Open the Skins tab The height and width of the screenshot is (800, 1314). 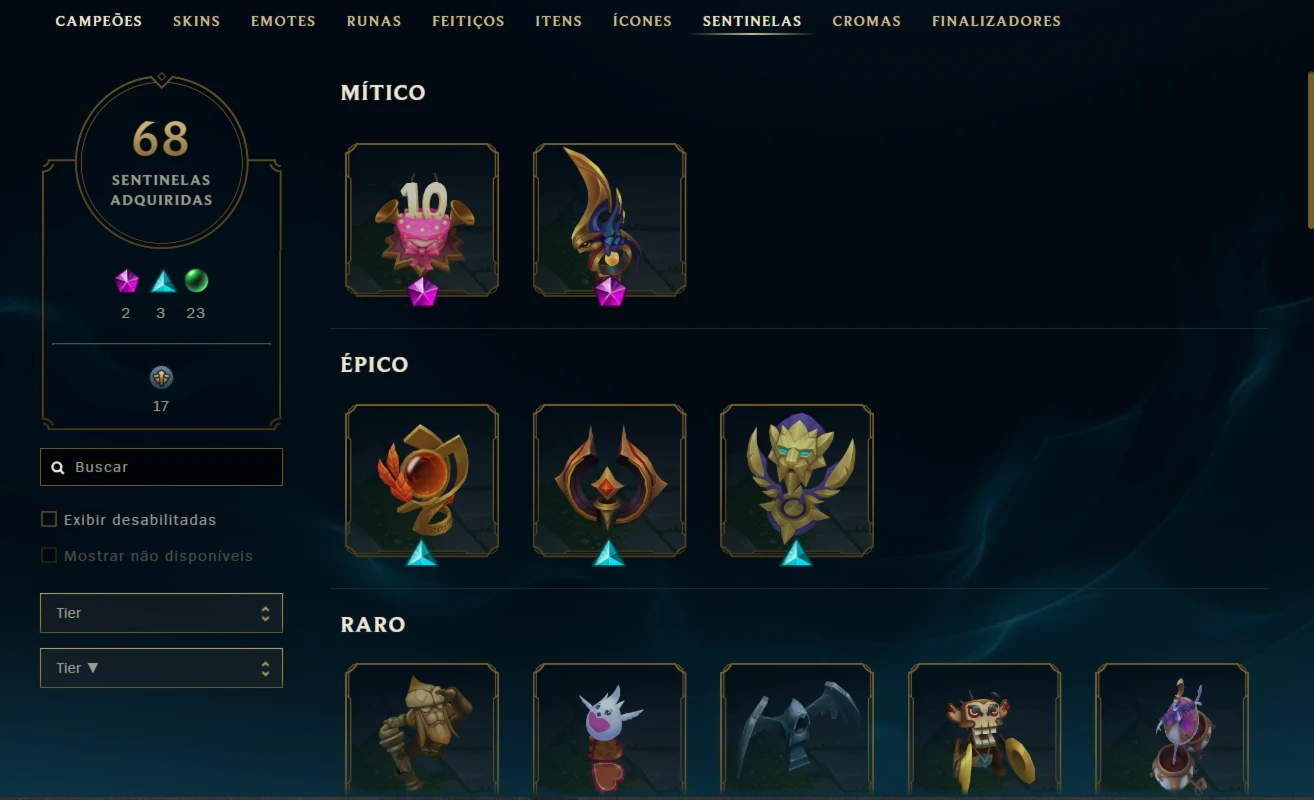196,21
